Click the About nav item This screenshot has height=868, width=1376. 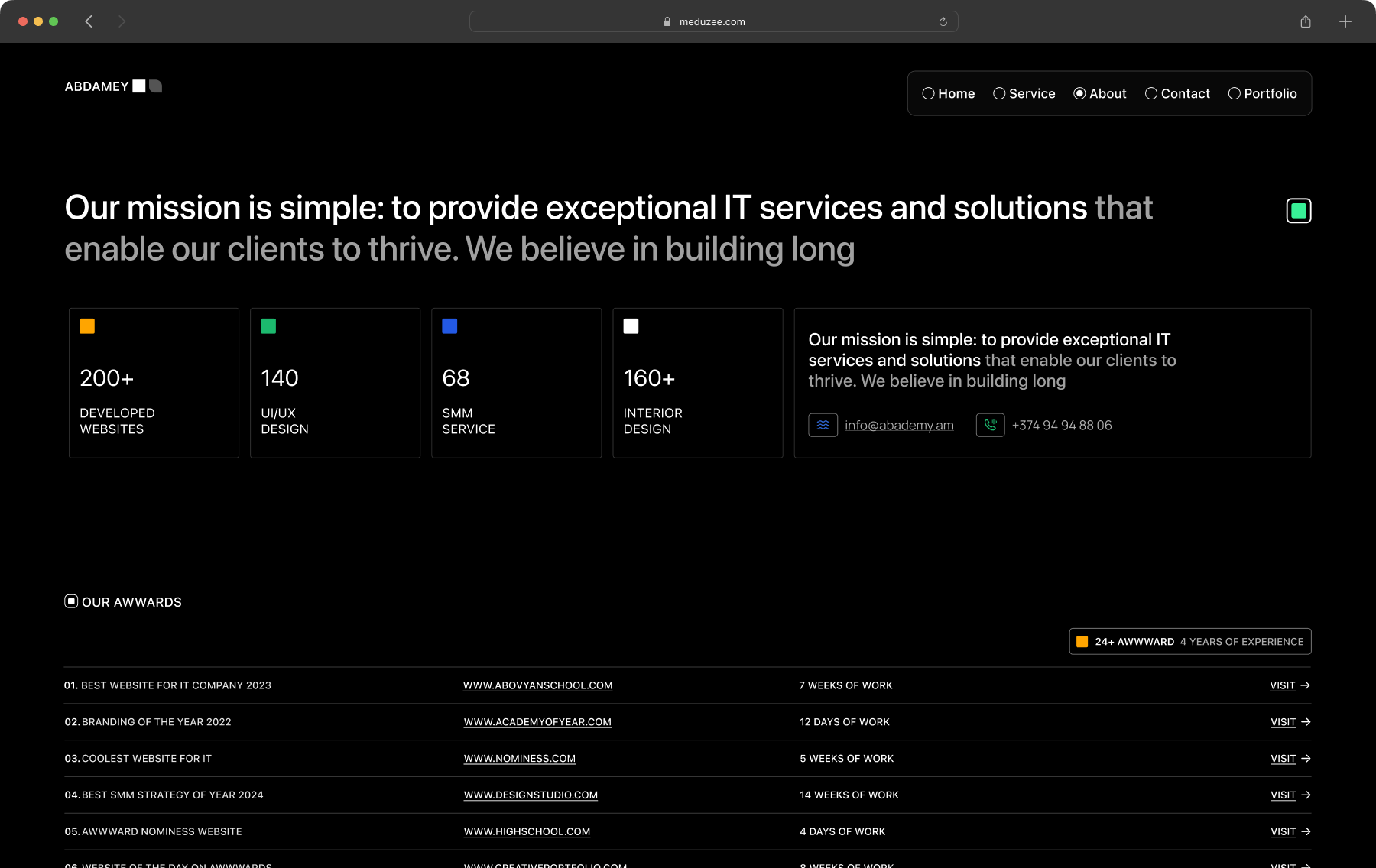coord(1099,93)
